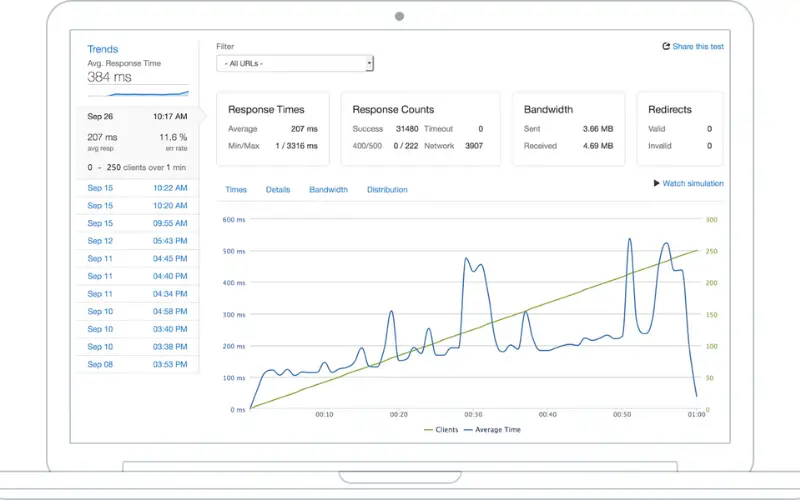Select the Bandwidth tab

(328, 190)
